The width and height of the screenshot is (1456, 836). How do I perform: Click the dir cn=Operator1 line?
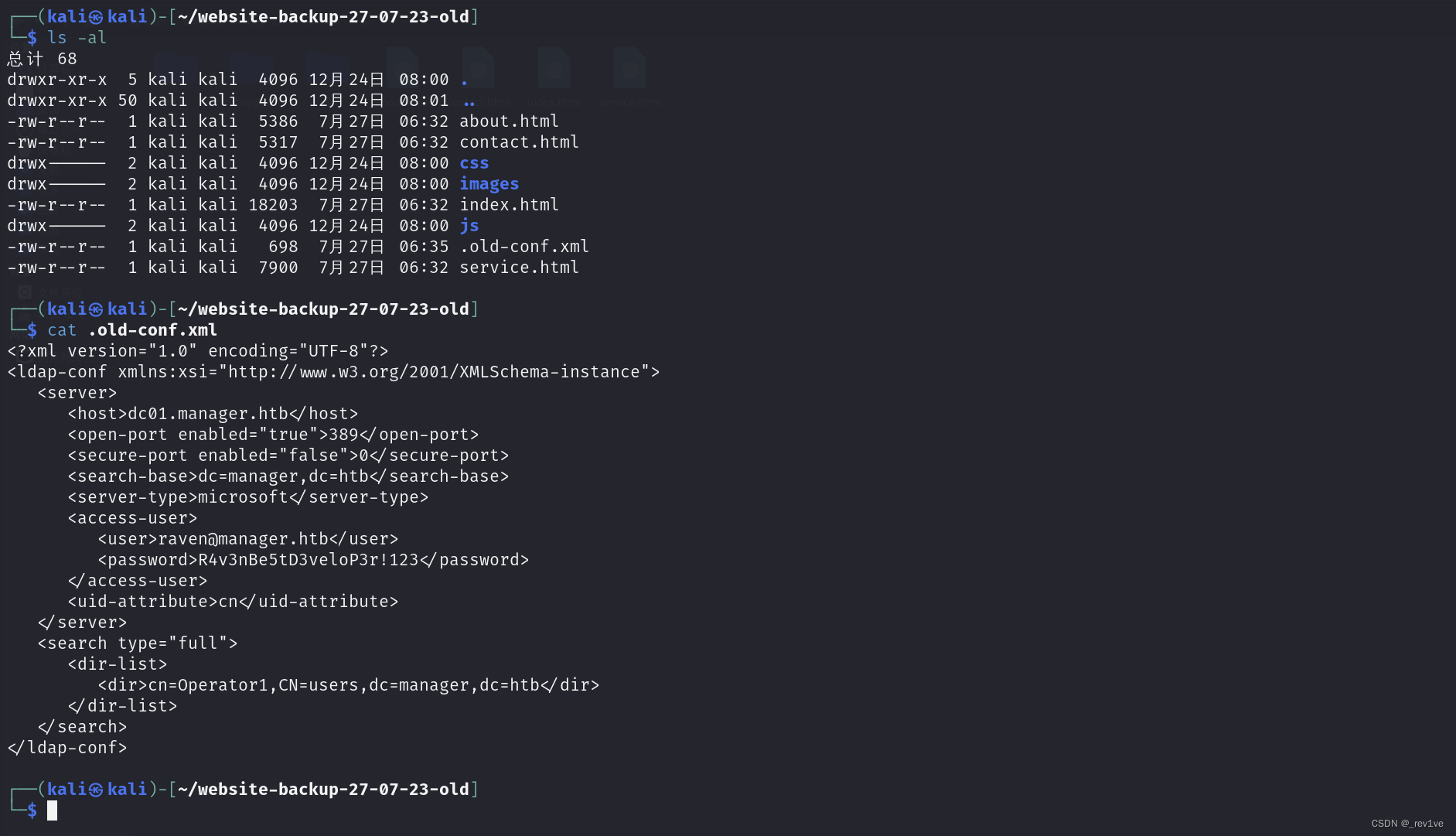pos(349,685)
